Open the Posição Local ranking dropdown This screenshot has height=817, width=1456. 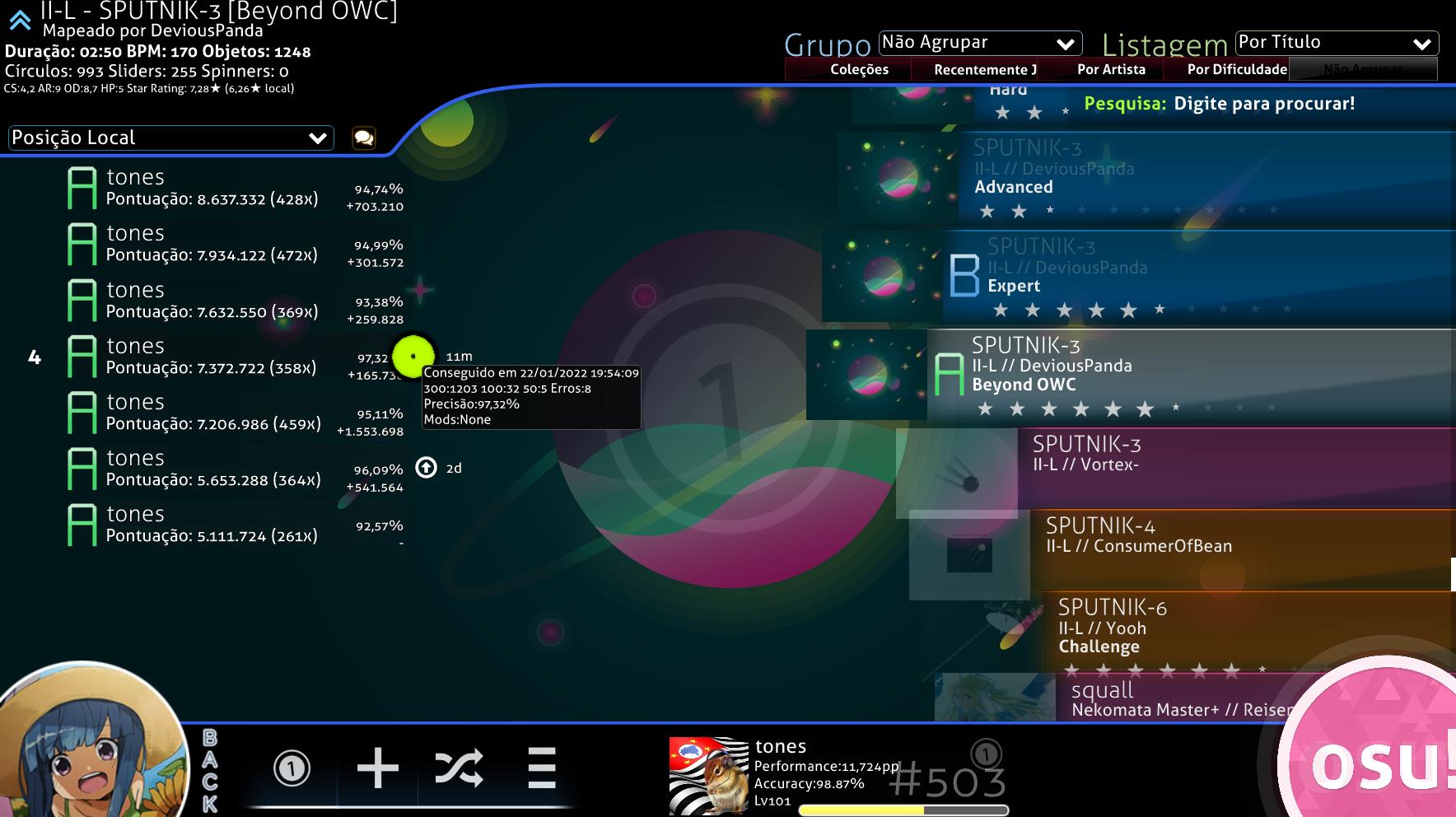pos(170,138)
